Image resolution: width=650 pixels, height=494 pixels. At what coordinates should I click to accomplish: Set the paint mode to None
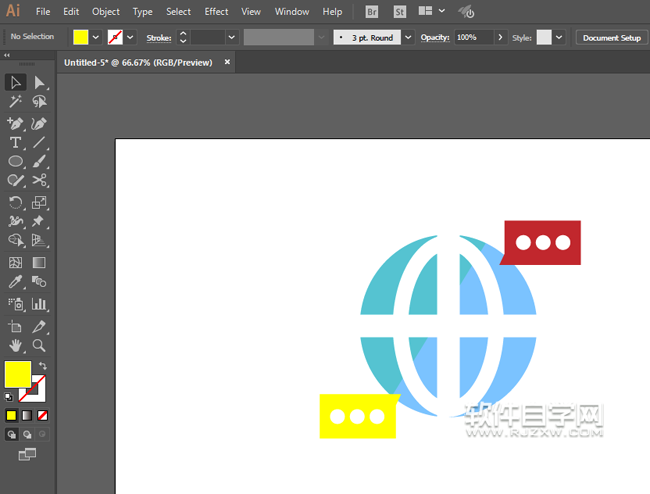coord(43,415)
